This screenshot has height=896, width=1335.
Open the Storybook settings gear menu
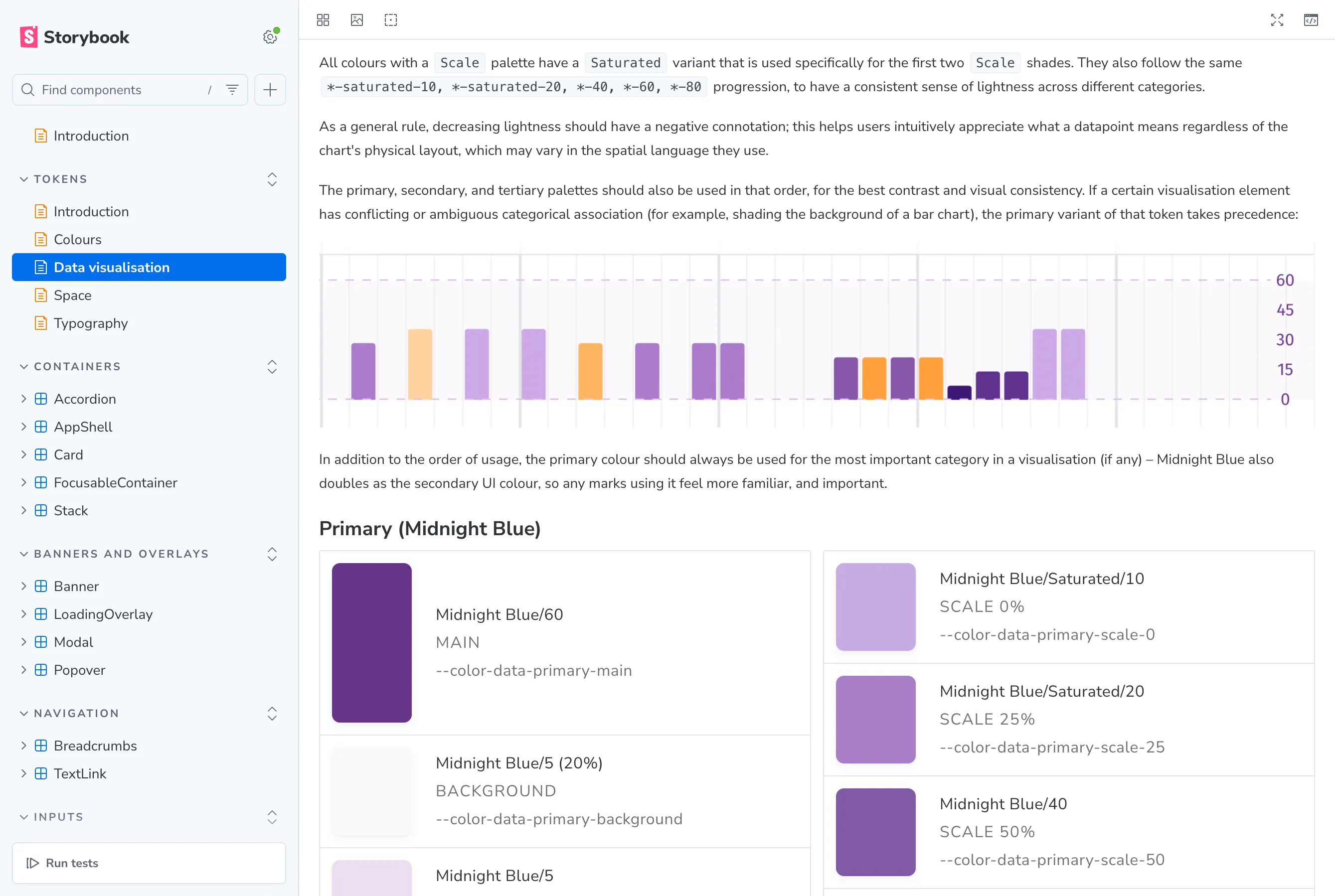click(270, 37)
